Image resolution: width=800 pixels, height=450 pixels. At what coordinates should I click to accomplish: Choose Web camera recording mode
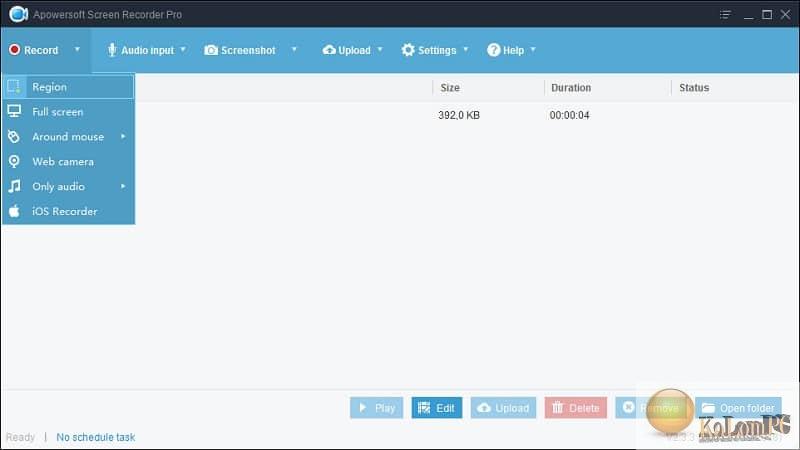tap(68, 162)
